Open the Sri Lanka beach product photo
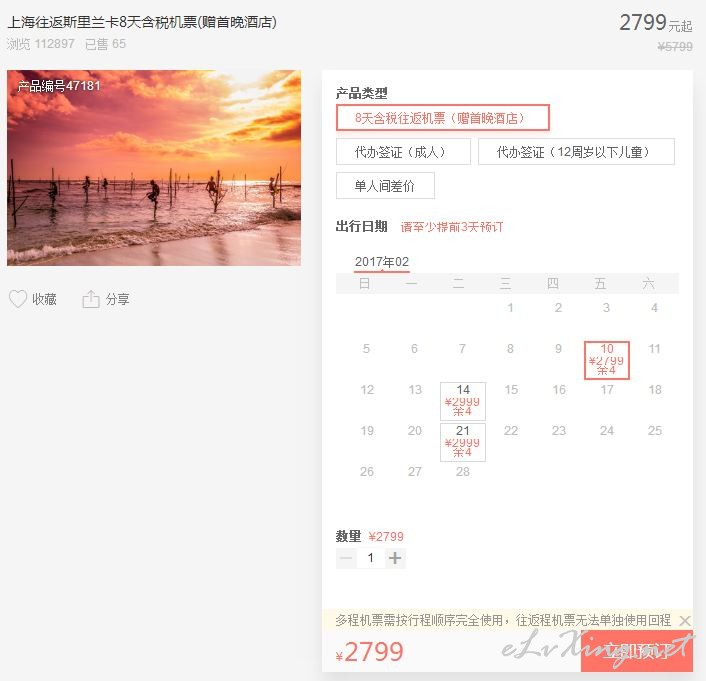 click(154, 168)
